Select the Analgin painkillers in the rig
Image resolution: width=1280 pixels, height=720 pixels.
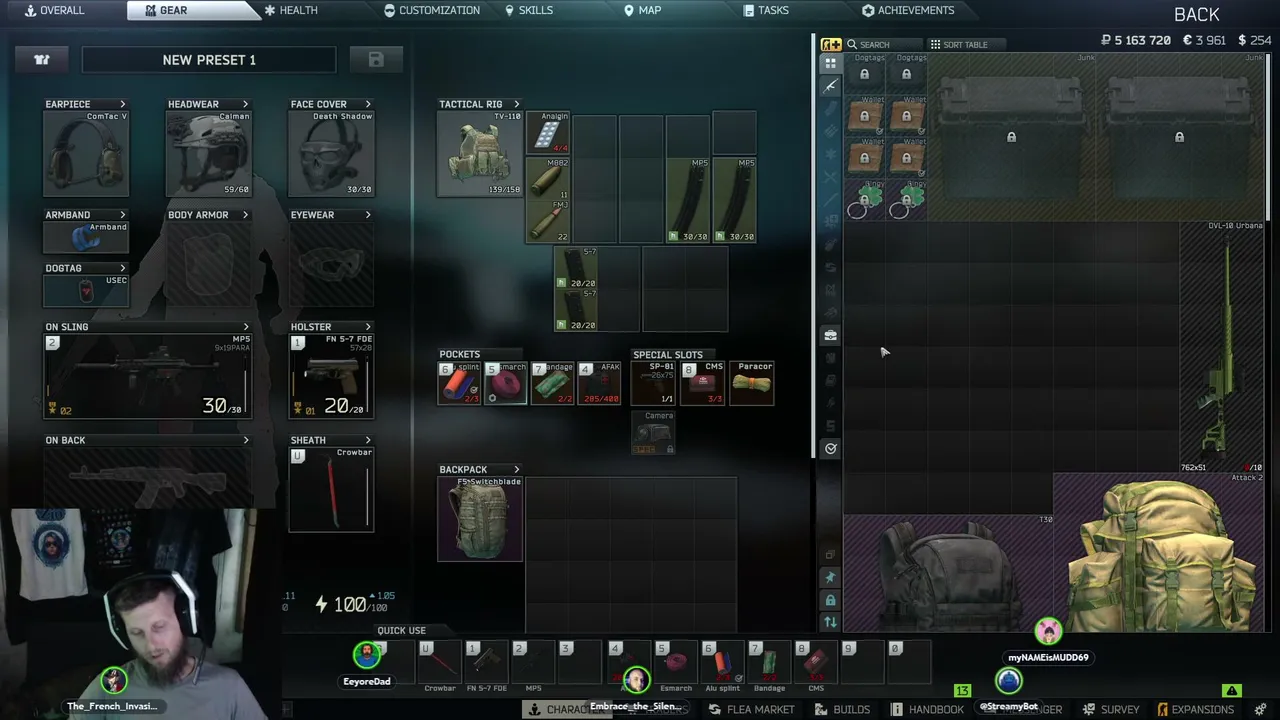click(x=548, y=133)
